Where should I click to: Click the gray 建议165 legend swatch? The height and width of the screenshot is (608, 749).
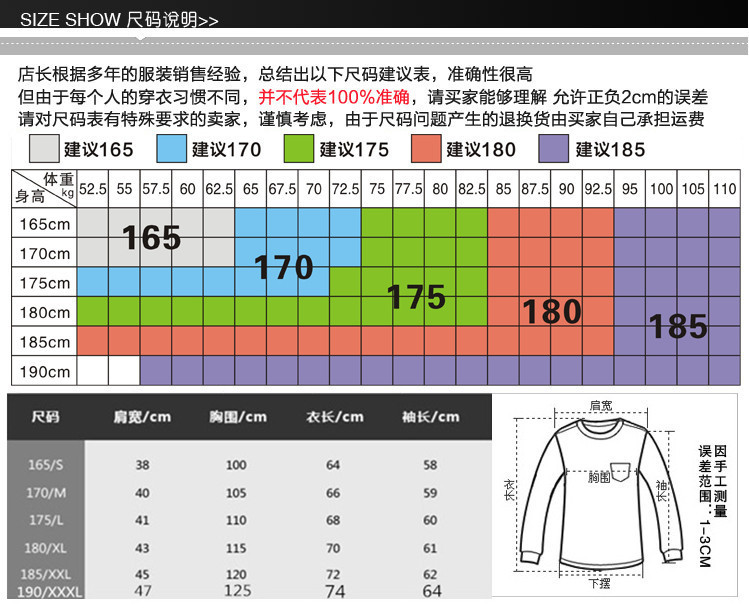point(44,149)
